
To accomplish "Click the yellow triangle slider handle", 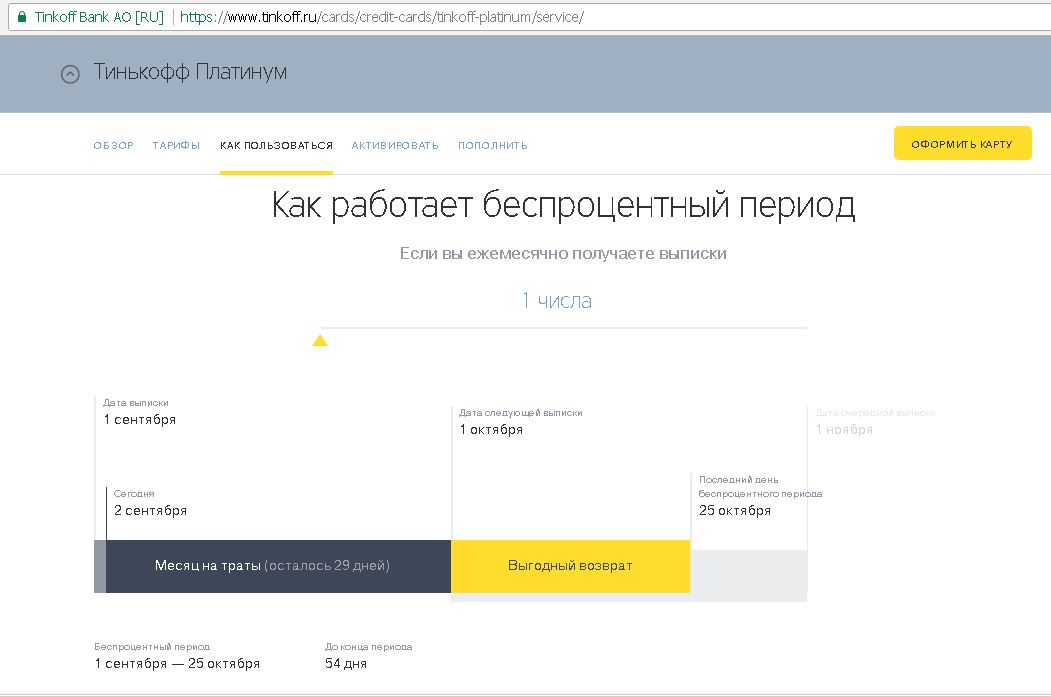I will pos(320,340).
